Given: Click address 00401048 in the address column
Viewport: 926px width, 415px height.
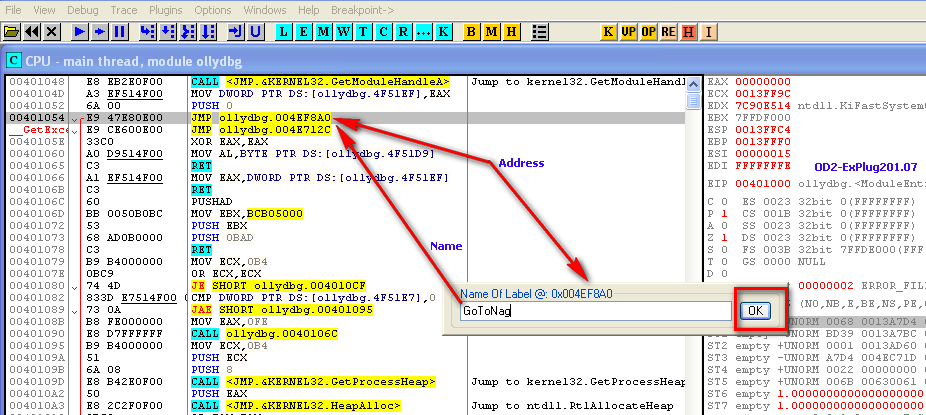Looking at the screenshot, I should (x=37, y=82).
